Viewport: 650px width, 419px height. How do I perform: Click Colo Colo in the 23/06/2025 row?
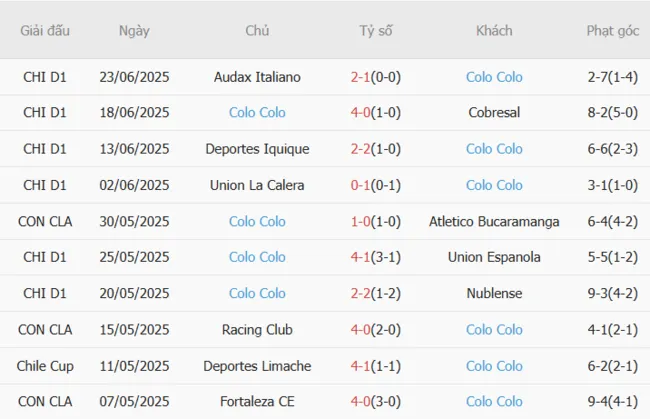494,77
